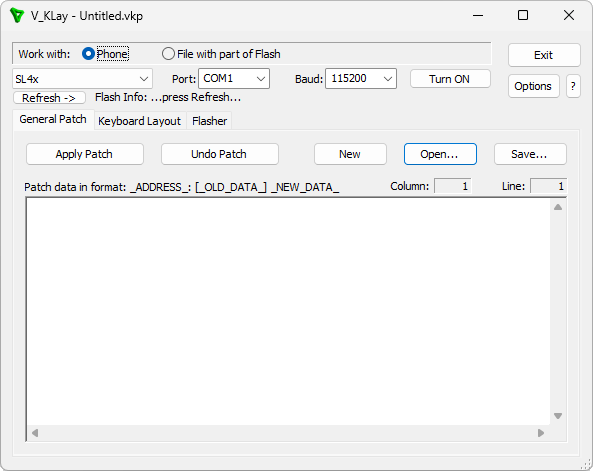Click the horizontal scrollbar right arrow
The image size is (593, 471).
[x=541, y=433]
